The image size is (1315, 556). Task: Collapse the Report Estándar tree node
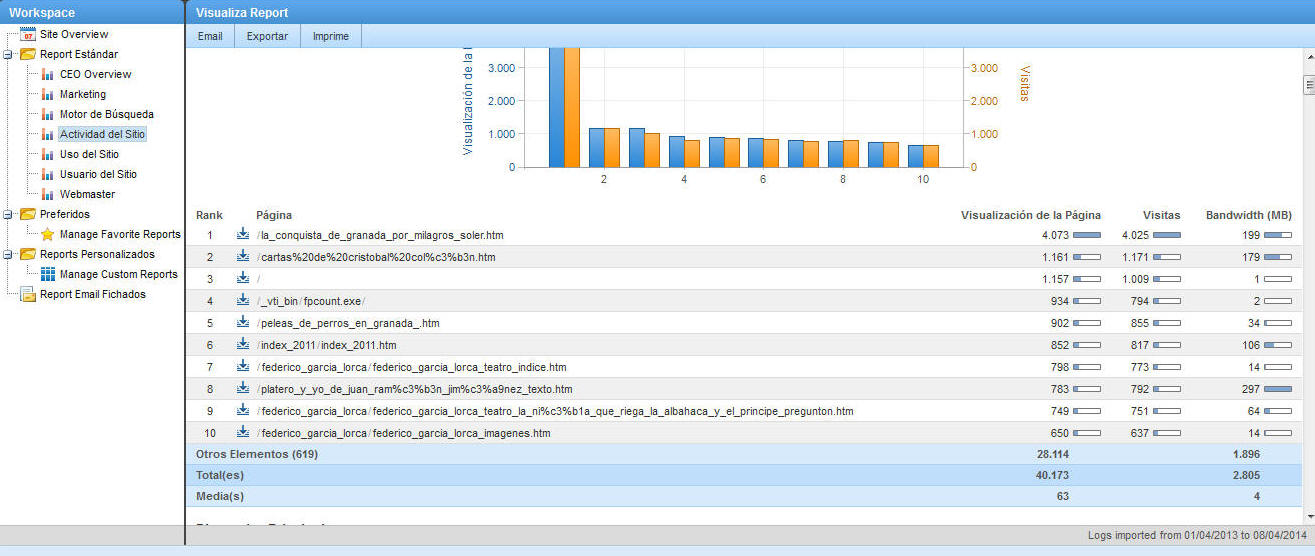pyautogui.click(x=8, y=55)
